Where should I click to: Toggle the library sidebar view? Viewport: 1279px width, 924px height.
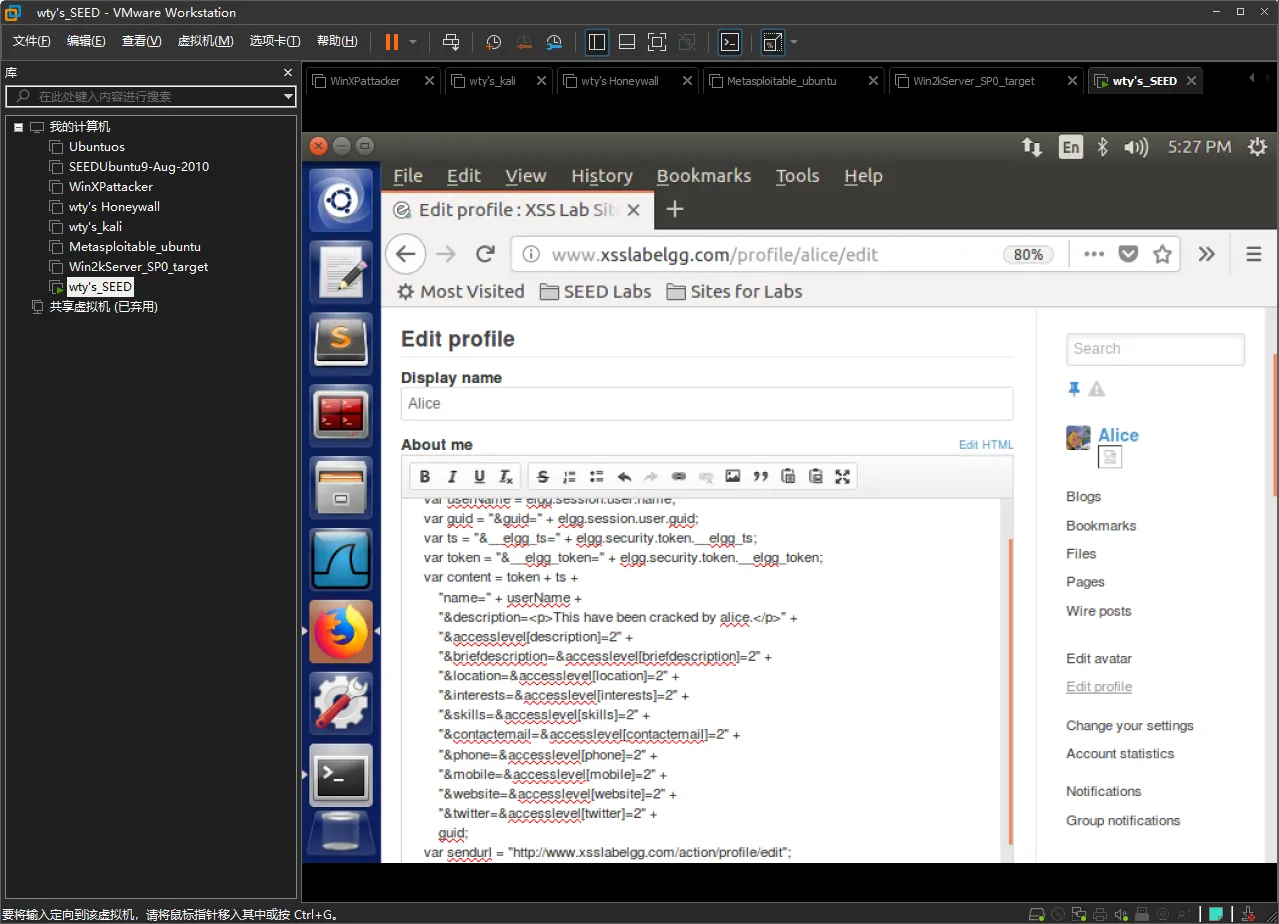597,42
